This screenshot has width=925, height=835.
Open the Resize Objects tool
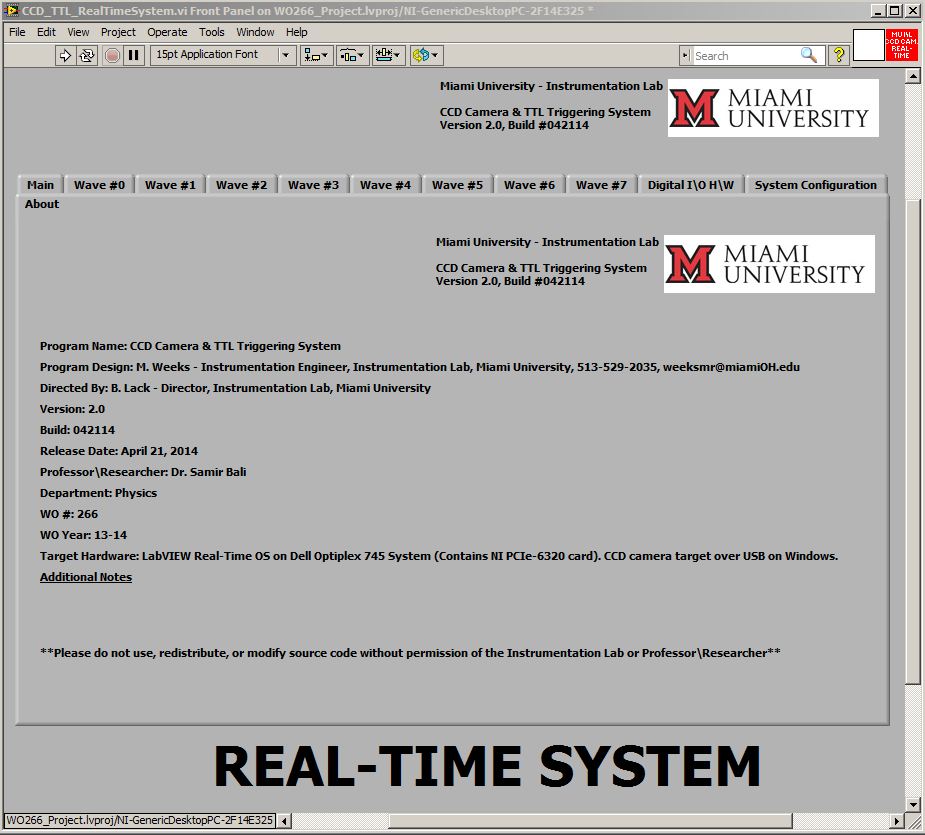(388, 55)
